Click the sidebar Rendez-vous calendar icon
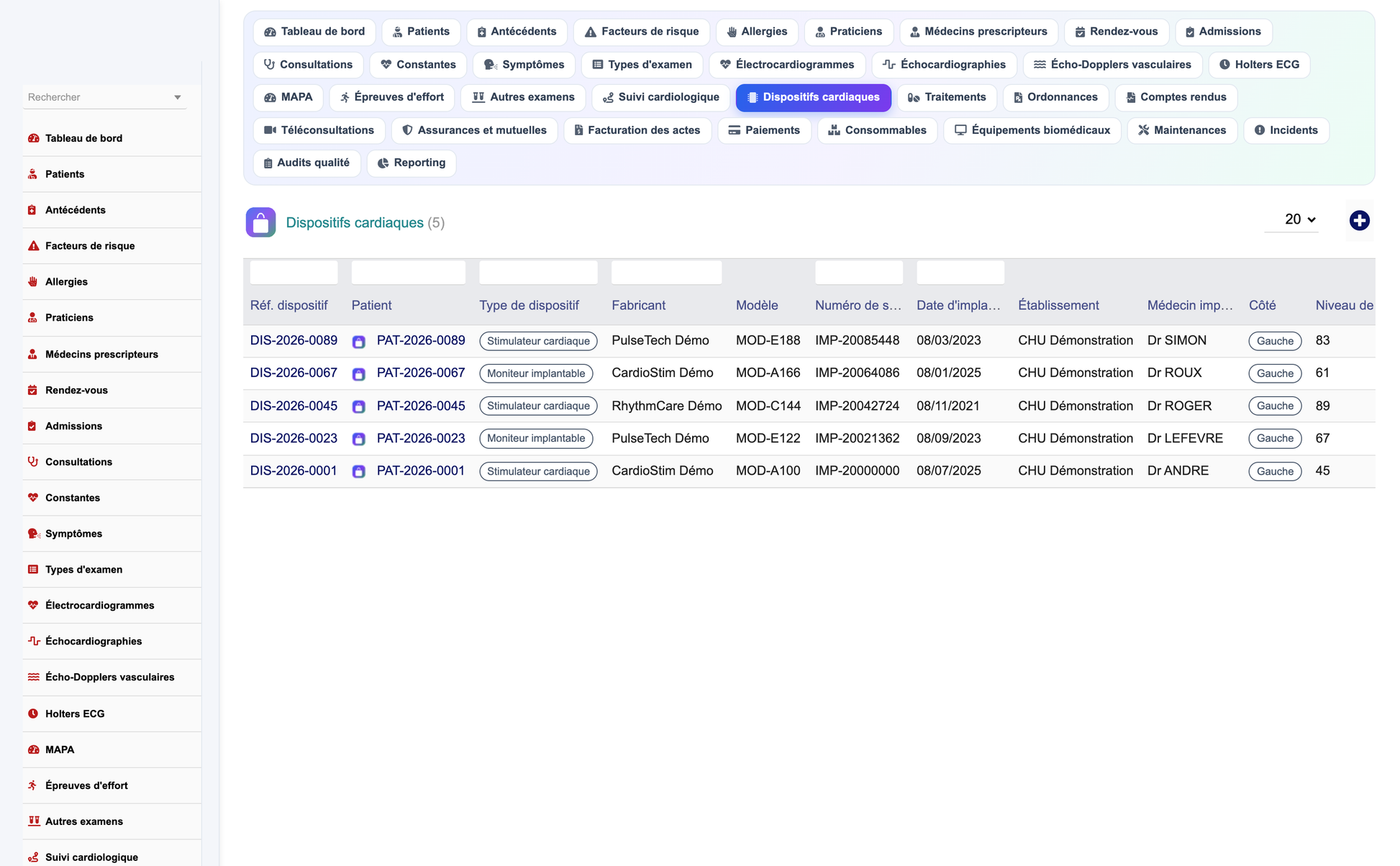1400x866 pixels. click(x=32, y=390)
